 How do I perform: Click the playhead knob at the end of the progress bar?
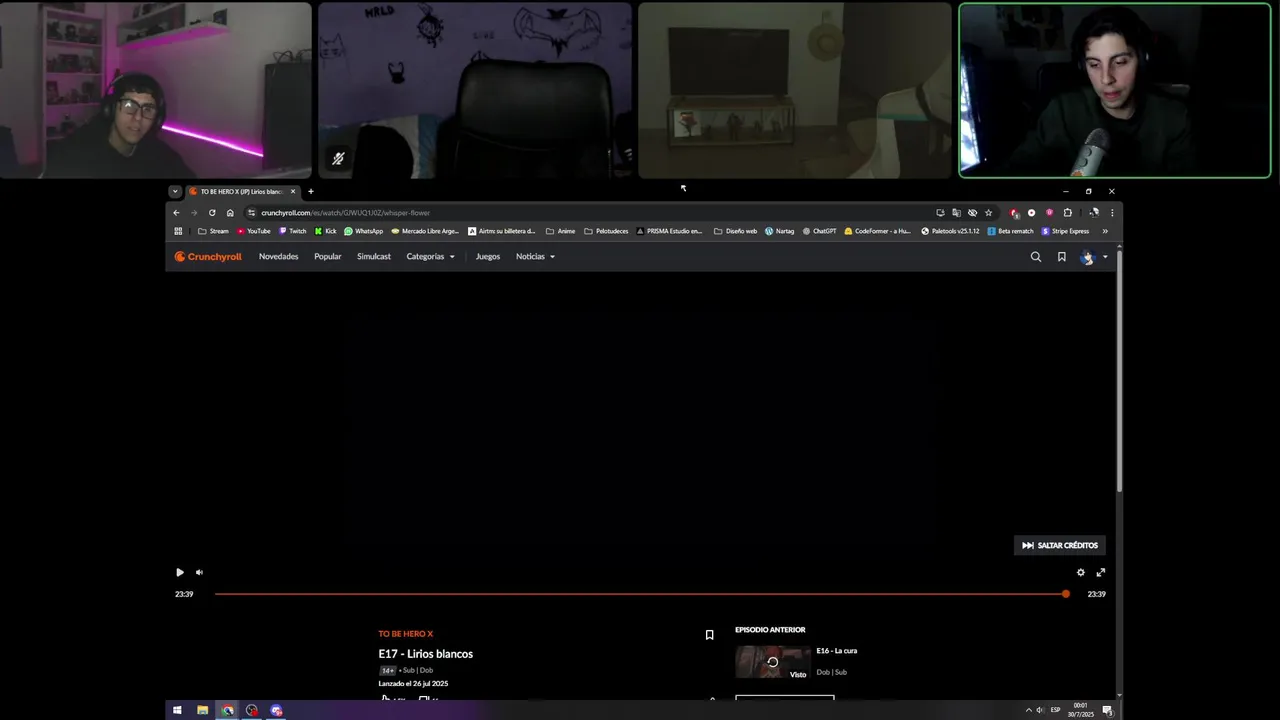click(1066, 594)
